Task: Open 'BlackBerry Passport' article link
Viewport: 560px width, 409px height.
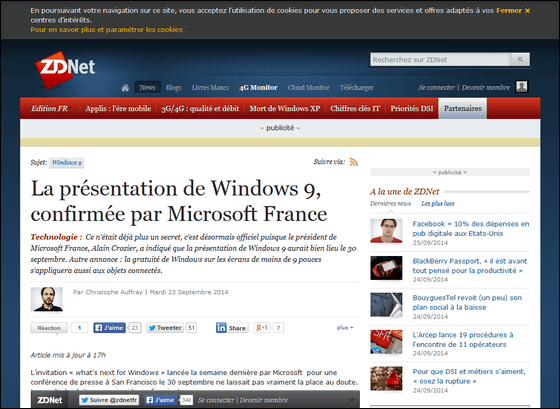Action: 470,266
